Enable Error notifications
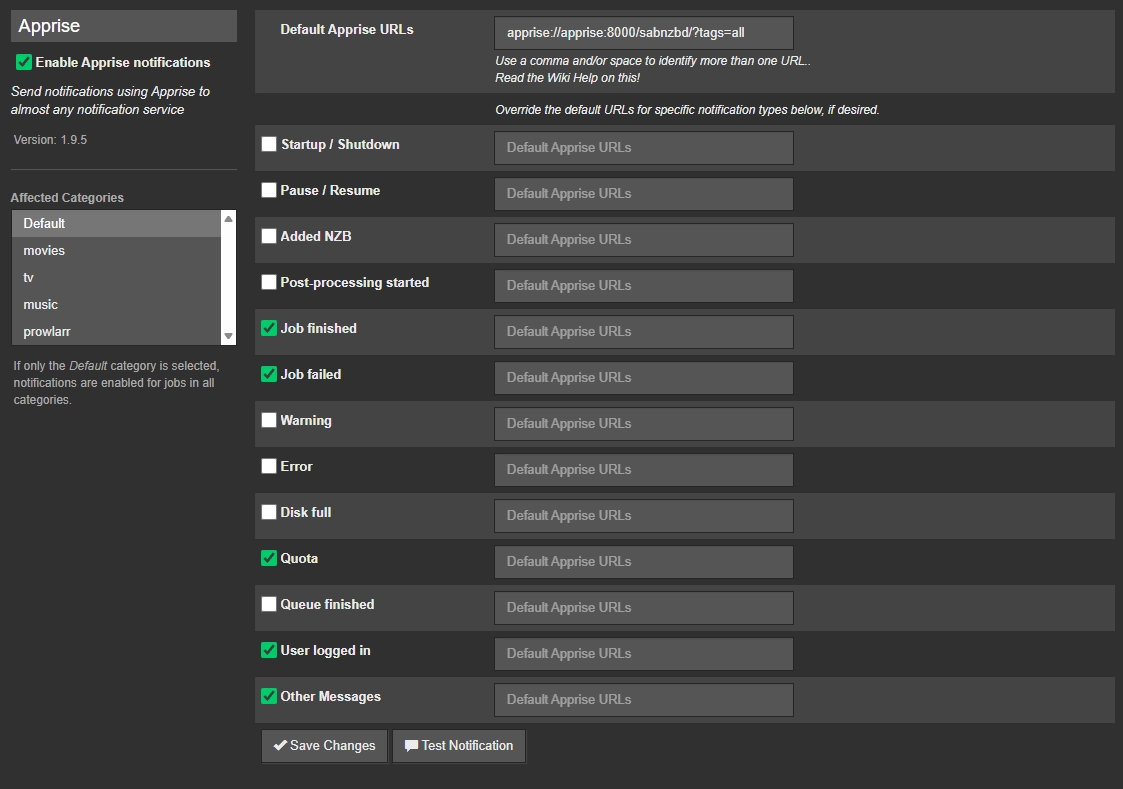Image resolution: width=1123 pixels, height=789 pixels. point(268,466)
